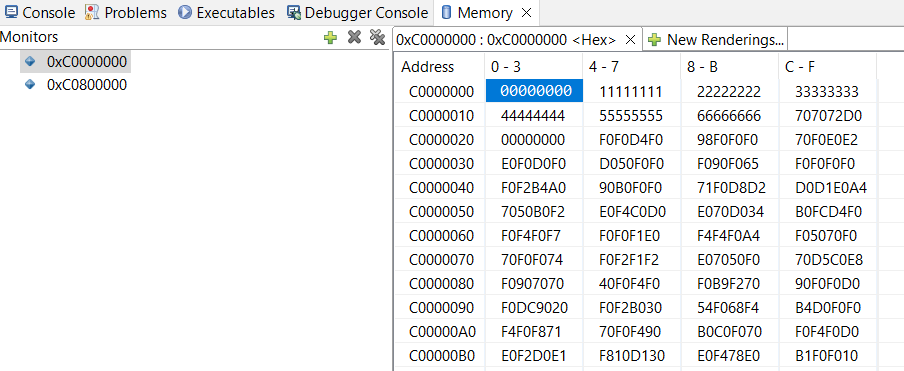Switch to the Executables tab
The width and height of the screenshot is (904, 371).
pyautogui.click(x=226, y=13)
